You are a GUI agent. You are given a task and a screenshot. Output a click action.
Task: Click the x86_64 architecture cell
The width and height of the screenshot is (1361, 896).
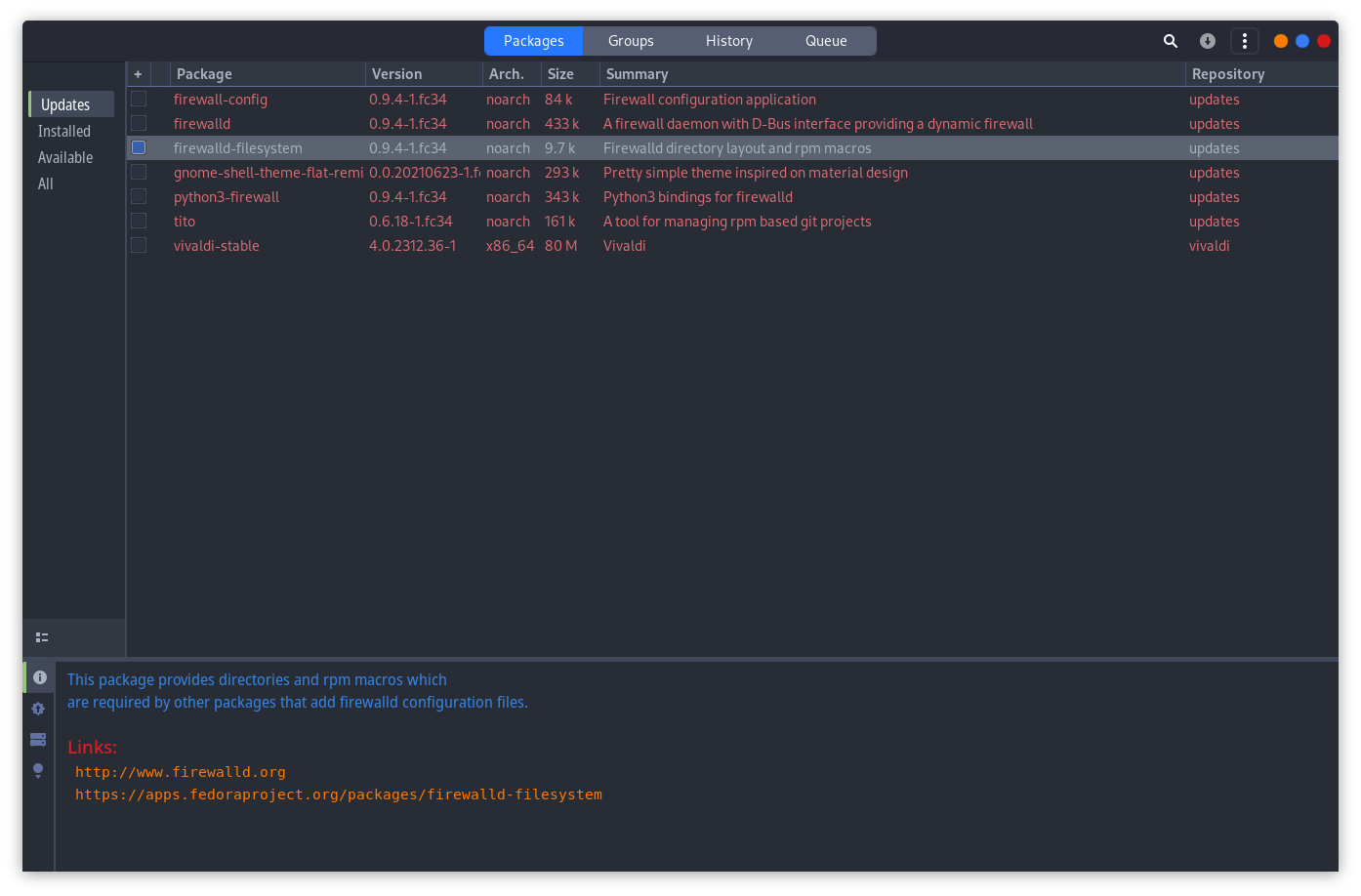[x=511, y=246]
